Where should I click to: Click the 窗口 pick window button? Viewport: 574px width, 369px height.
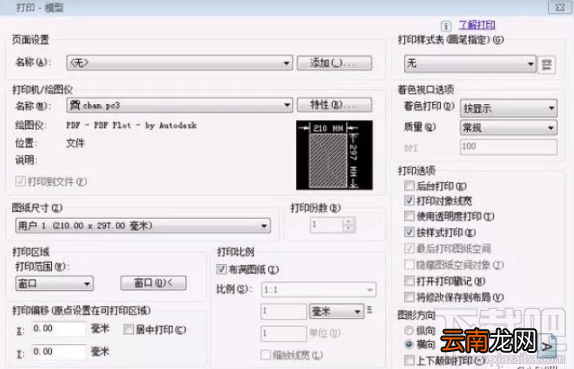153,283
